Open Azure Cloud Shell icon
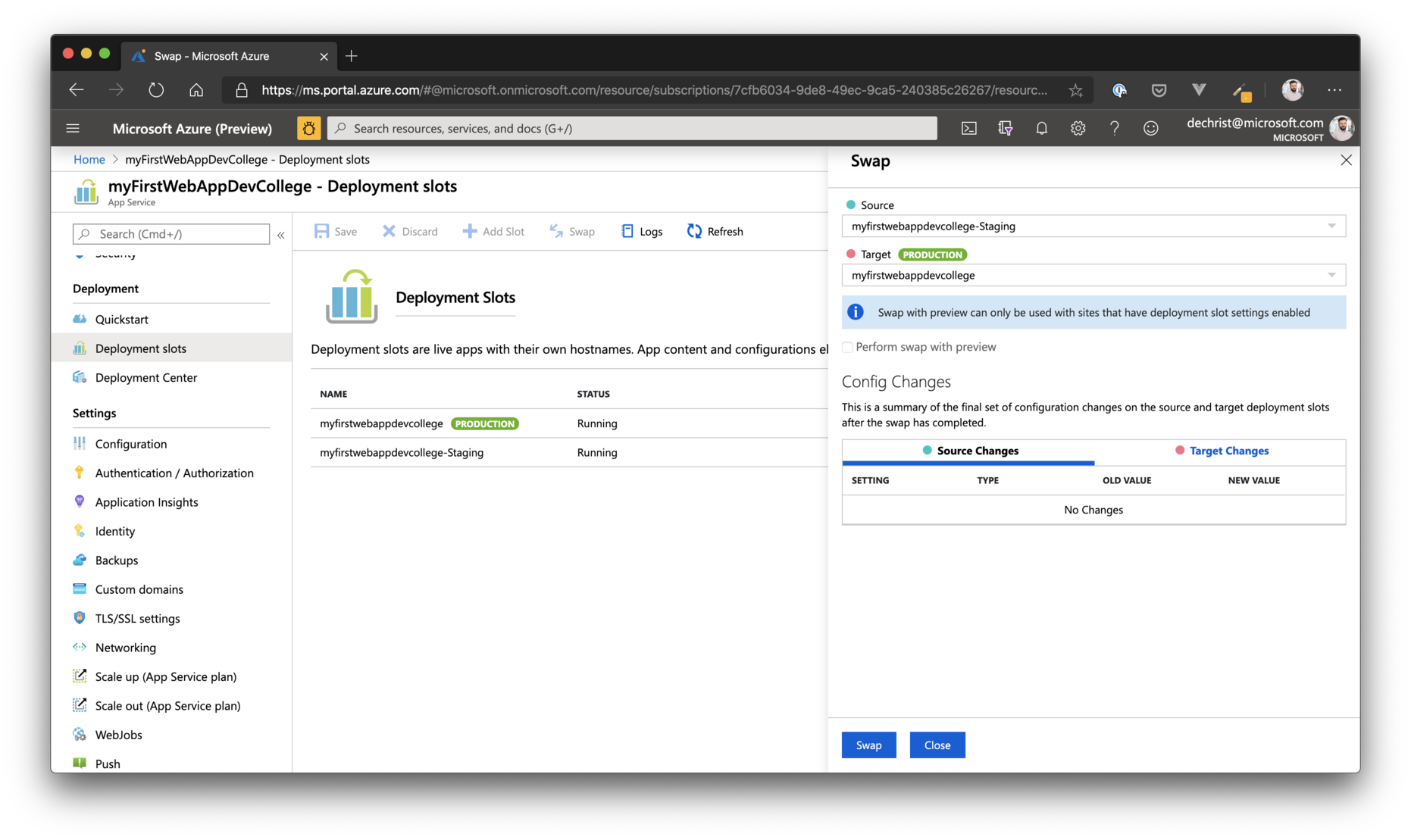Viewport: 1411px width, 840px height. 968,128
